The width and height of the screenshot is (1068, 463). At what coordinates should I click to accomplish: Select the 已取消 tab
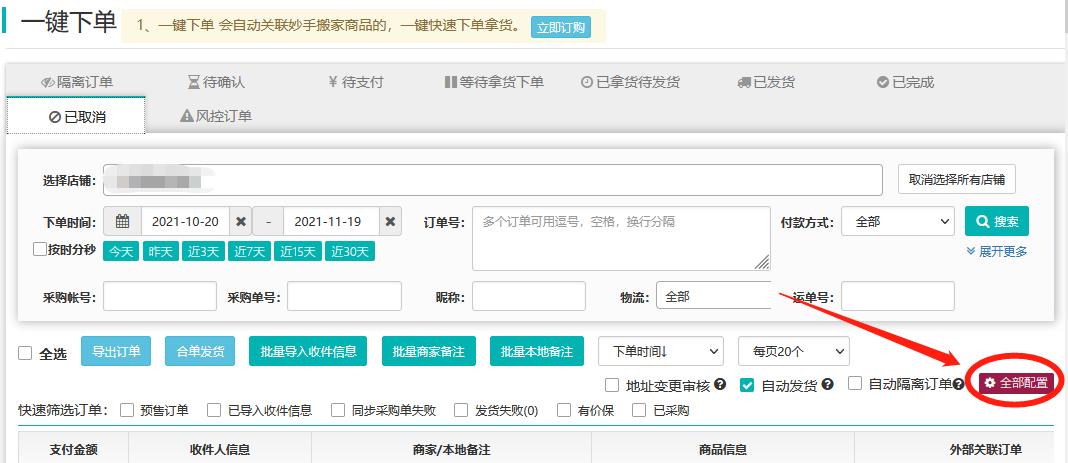pyautogui.click(x=76, y=116)
